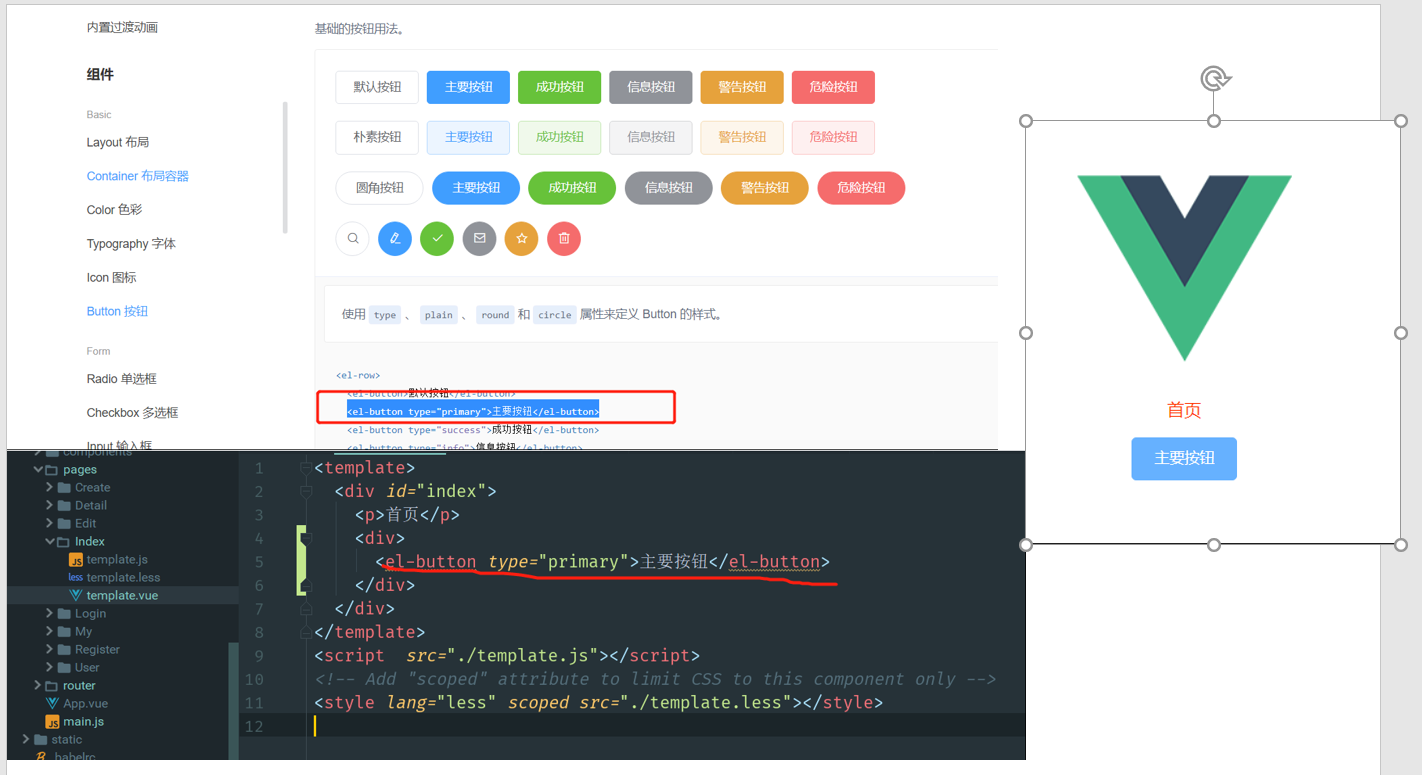Screen dimensions: 1422x775
Task: Click the Detail folder icon
Action: pyautogui.click(x=65, y=506)
